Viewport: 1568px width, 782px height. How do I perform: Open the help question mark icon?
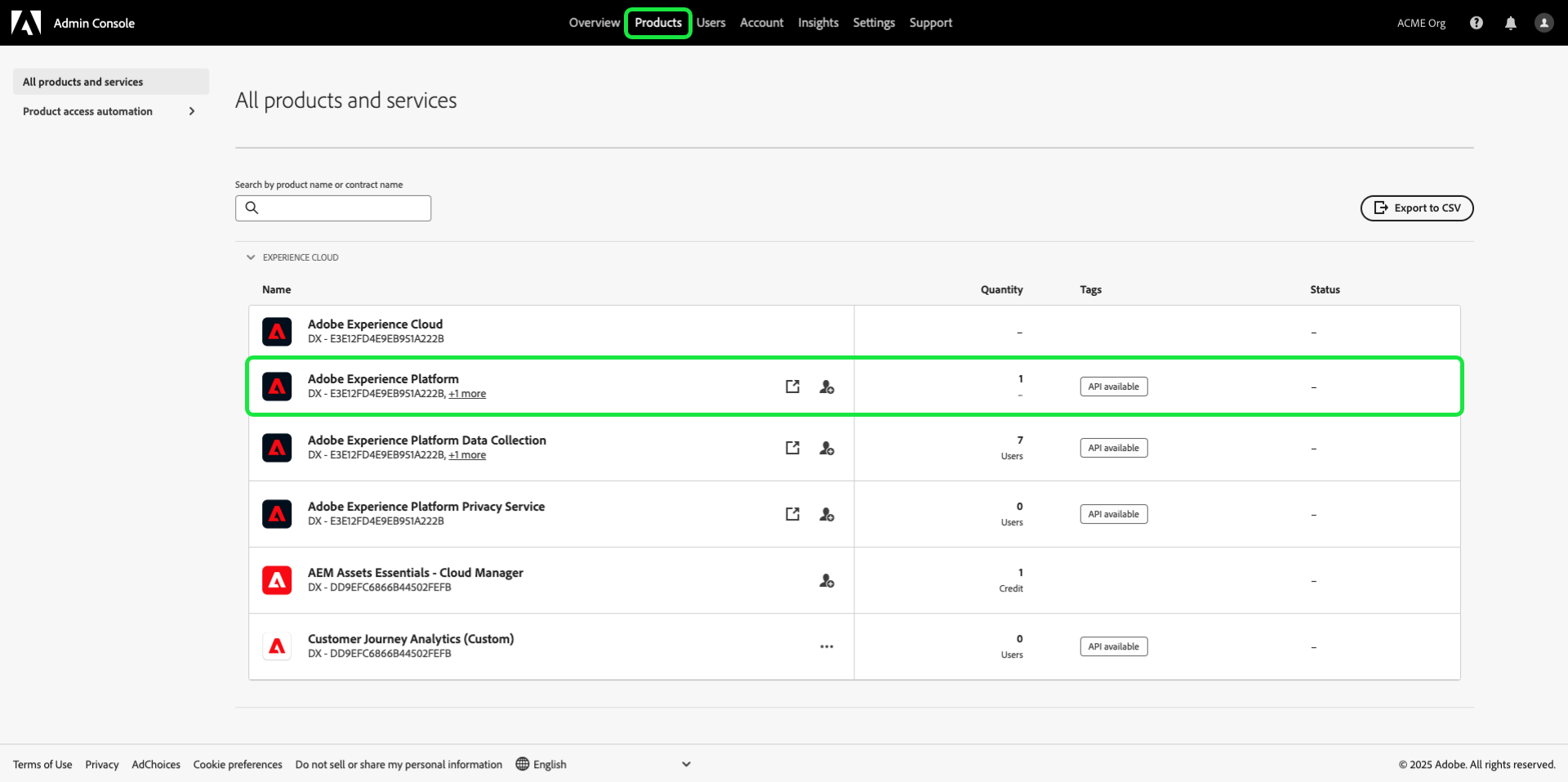(x=1476, y=23)
